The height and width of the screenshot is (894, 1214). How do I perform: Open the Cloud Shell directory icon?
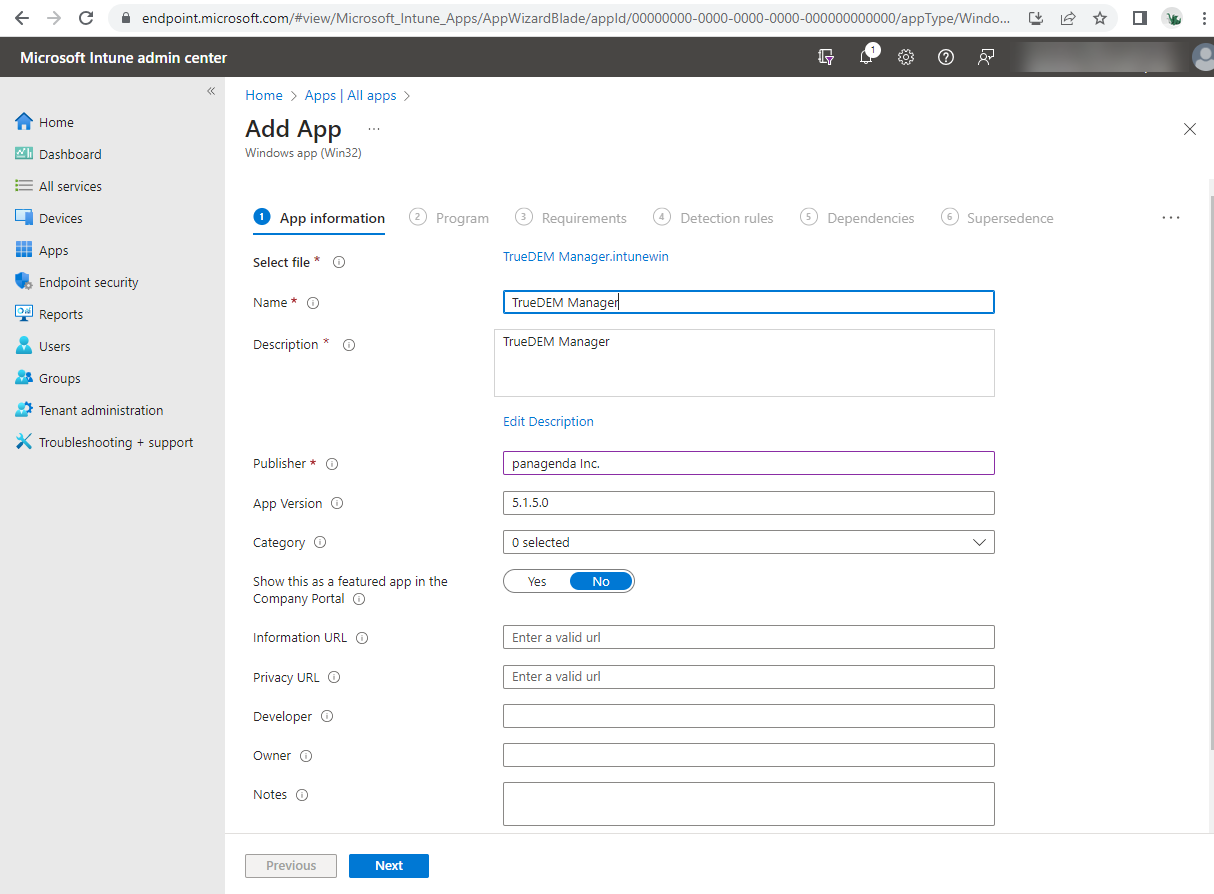tap(826, 57)
